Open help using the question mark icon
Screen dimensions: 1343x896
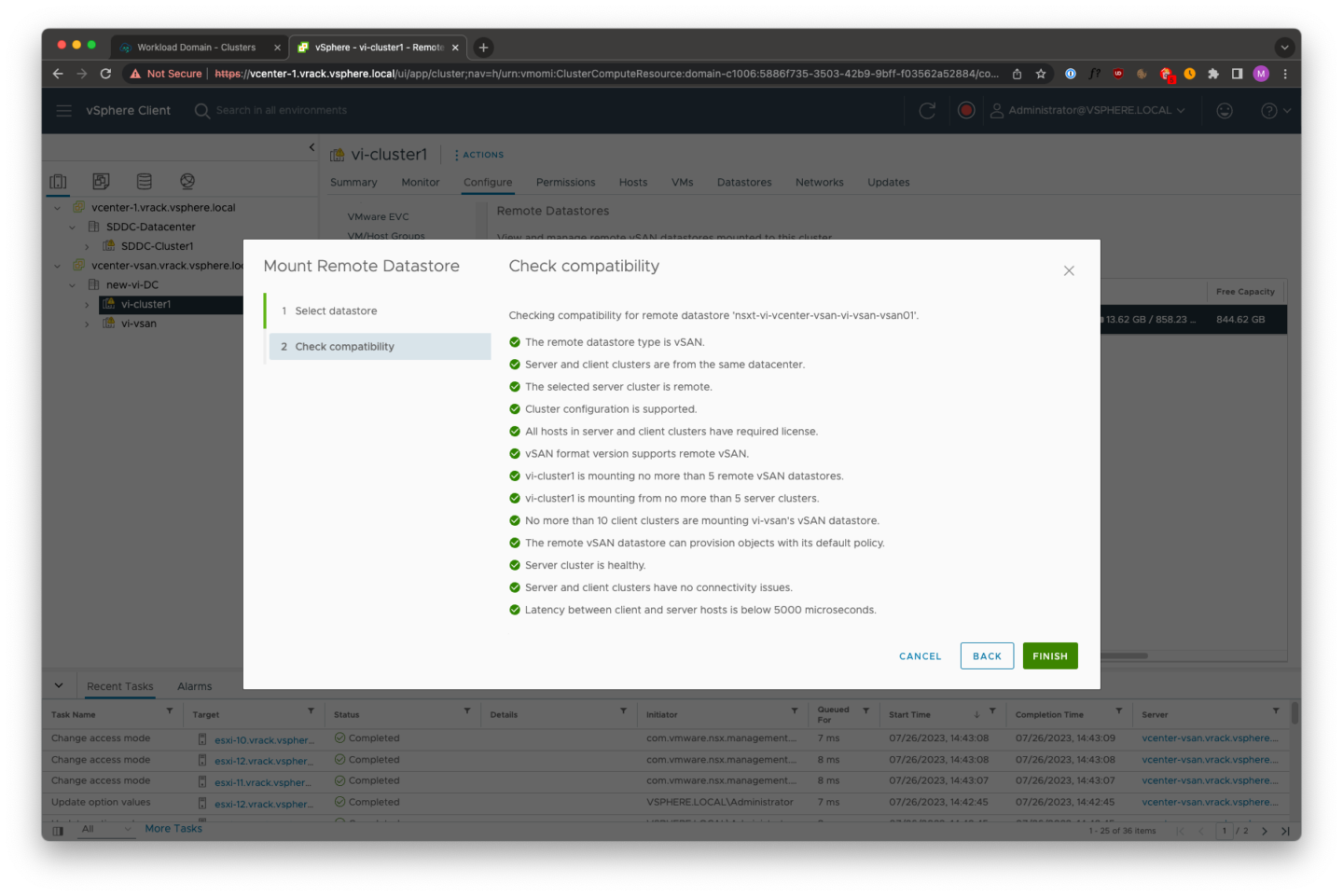pos(1270,109)
